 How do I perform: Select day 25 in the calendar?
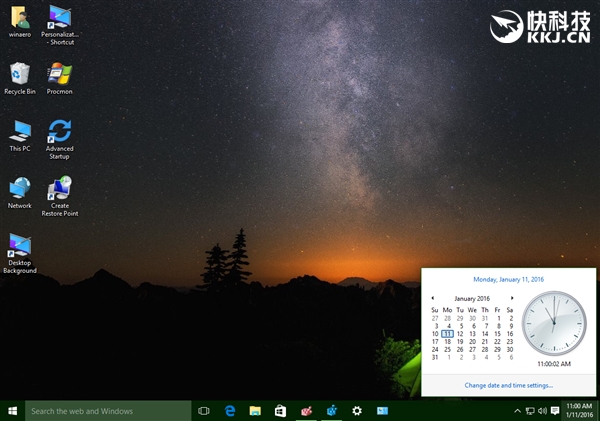pos(447,349)
